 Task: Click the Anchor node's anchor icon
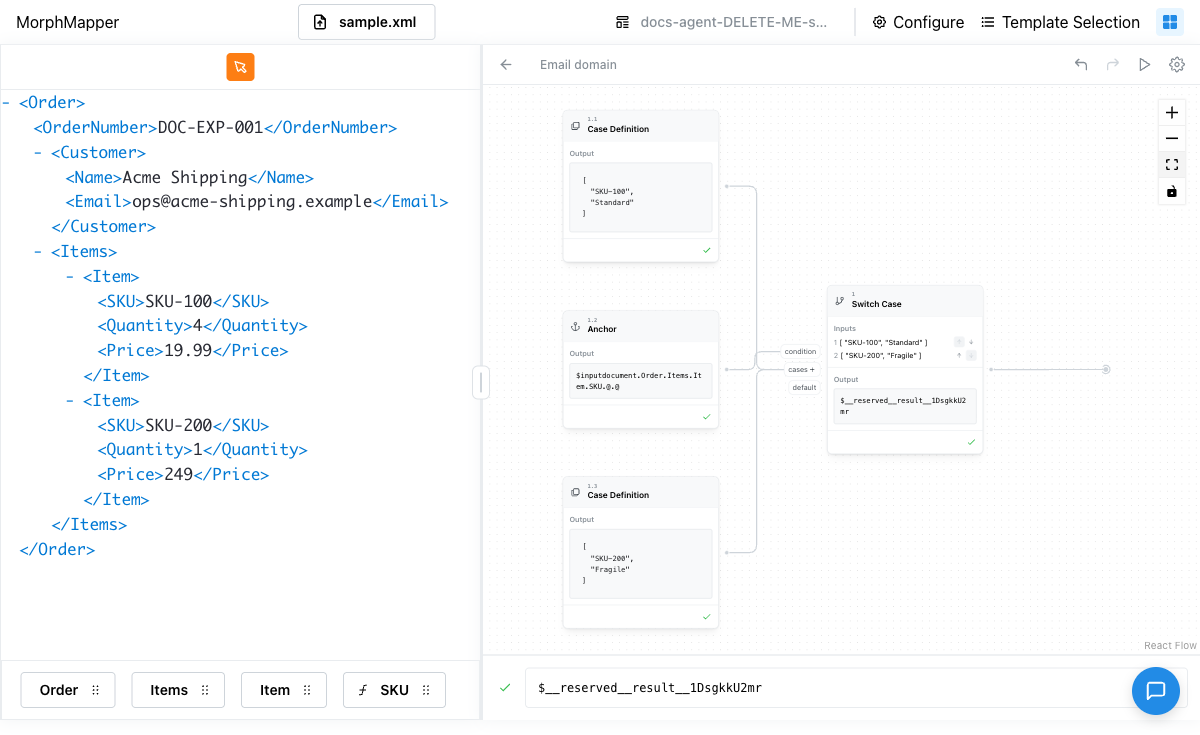[x=575, y=327]
